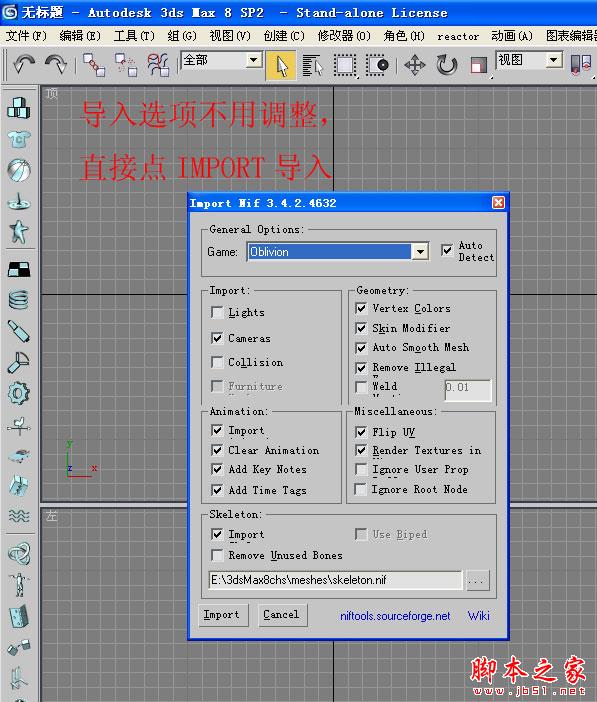Open the 动画(A) menu
This screenshot has height=702, width=597.
(512, 36)
